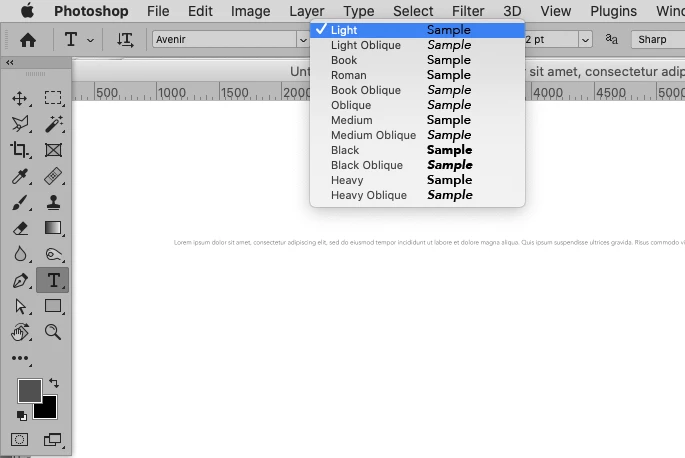The image size is (685, 458).
Task: Open the Apple menu
Action: pos(27,10)
